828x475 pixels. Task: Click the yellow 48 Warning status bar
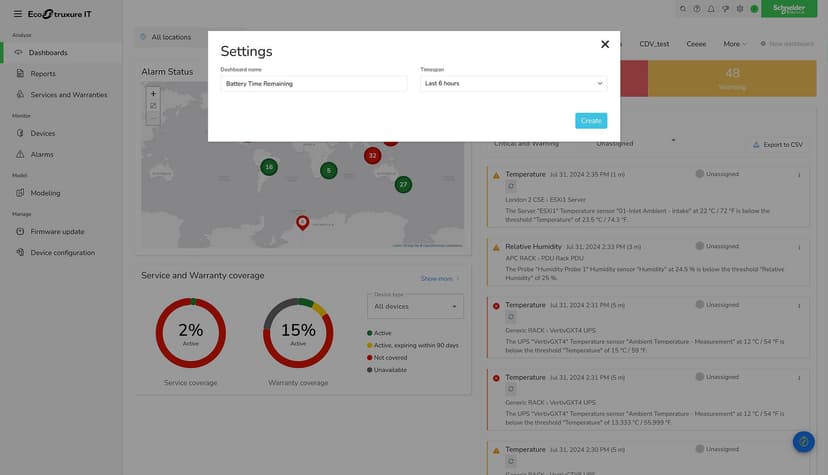click(x=732, y=78)
